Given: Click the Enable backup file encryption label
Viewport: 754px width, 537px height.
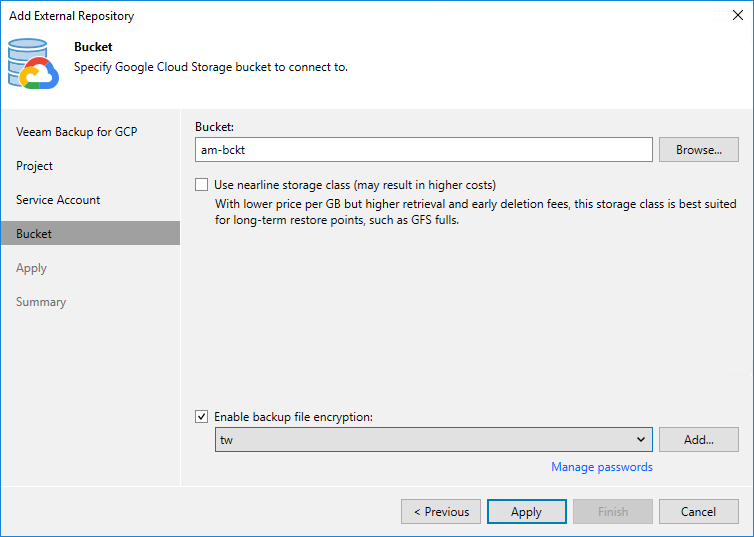Looking at the screenshot, I should pos(293,417).
